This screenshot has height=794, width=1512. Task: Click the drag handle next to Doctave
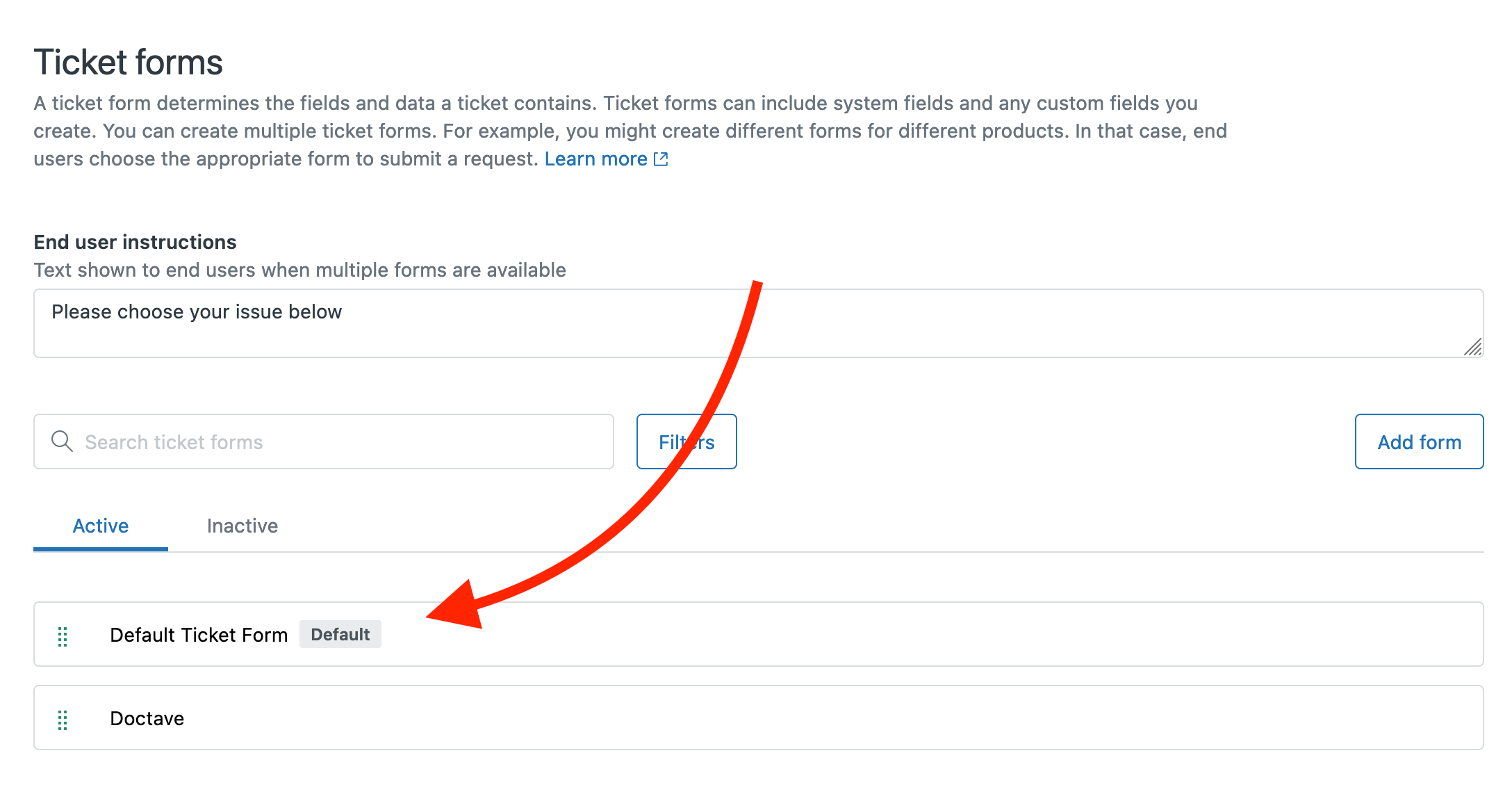(63, 718)
